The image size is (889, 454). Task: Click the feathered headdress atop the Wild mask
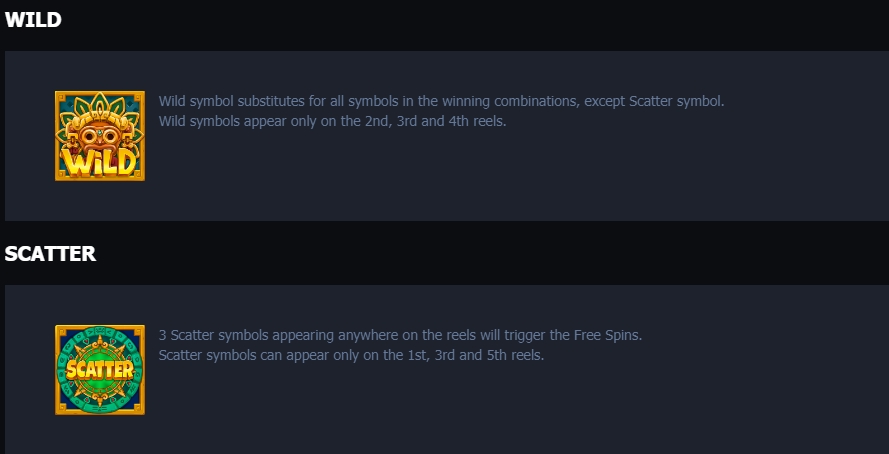coord(100,107)
